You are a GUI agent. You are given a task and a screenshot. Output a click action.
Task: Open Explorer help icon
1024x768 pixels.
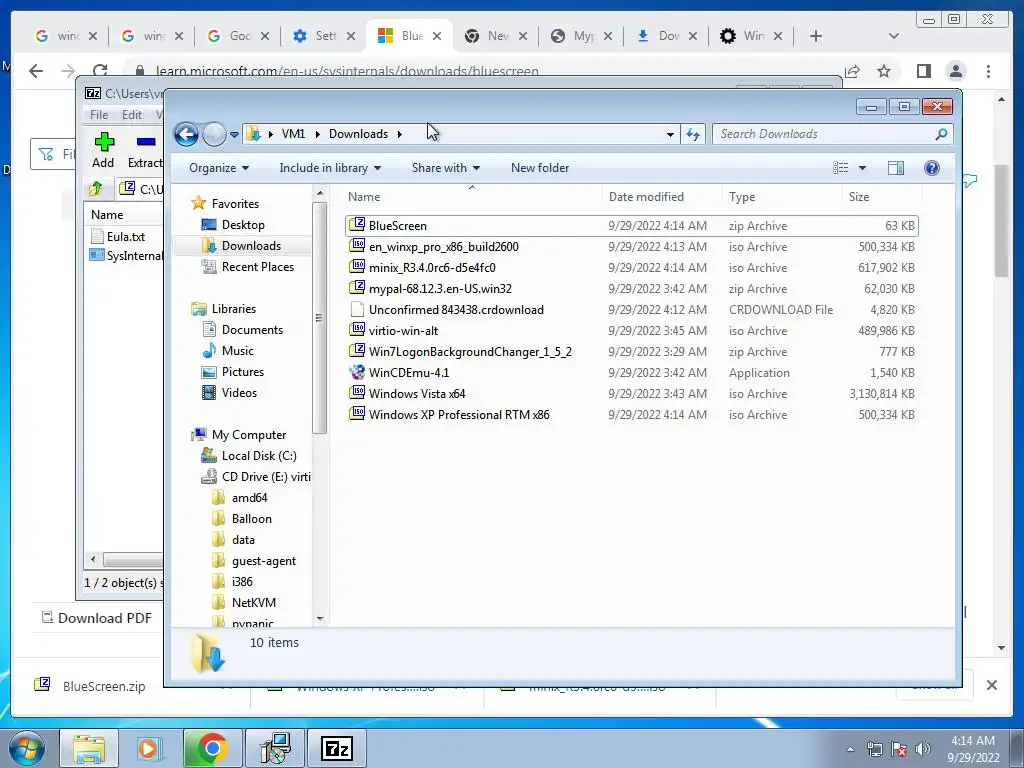(932, 168)
